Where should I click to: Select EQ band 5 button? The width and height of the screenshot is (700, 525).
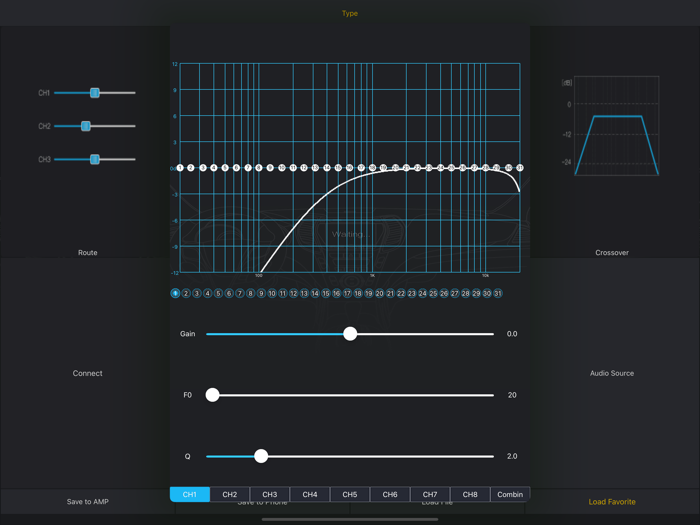pyautogui.click(x=218, y=293)
